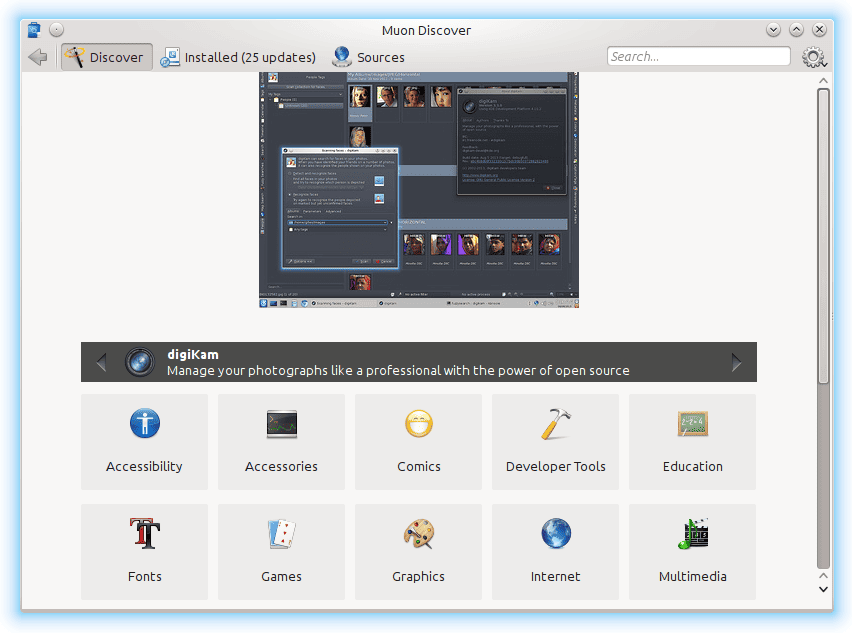Open the Sources tab

point(368,57)
